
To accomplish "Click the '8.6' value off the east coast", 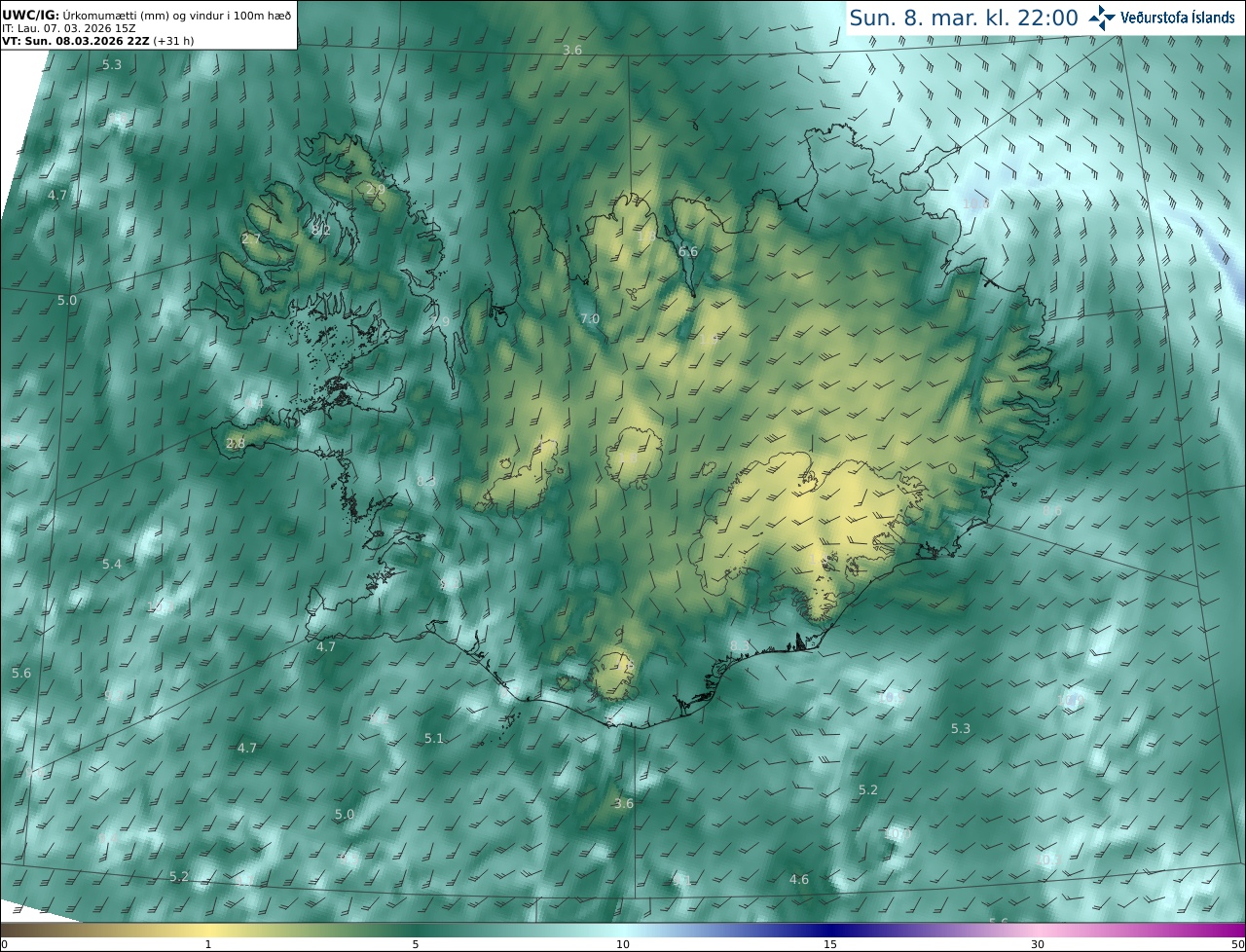I will coord(1052,510).
